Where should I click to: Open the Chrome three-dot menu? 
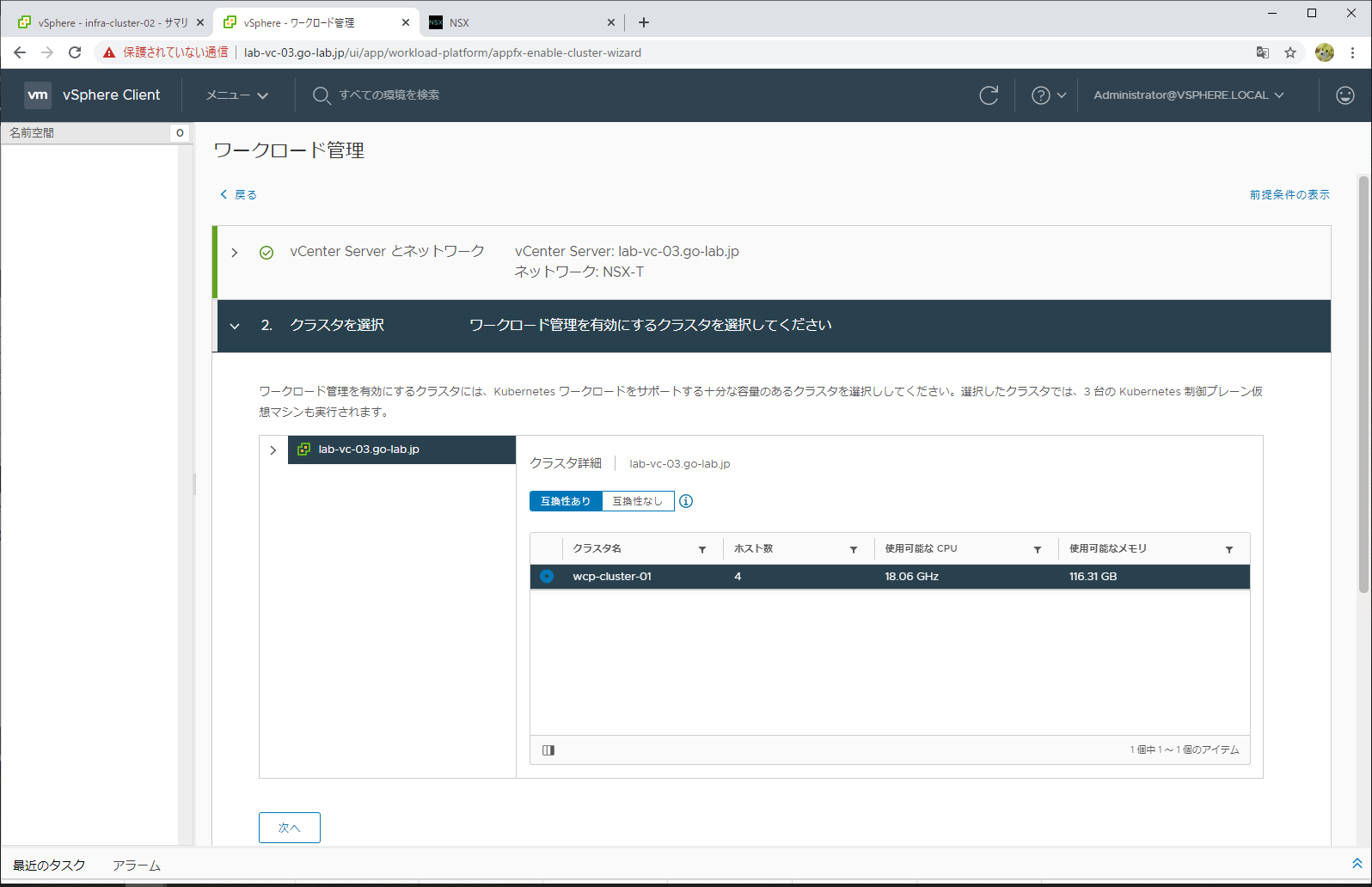pos(1353,52)
